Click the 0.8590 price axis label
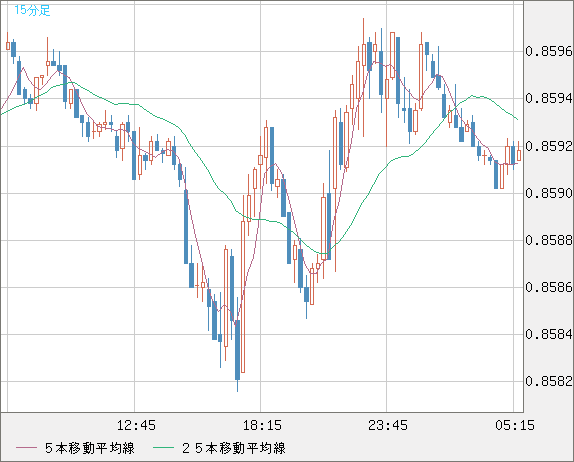 point(549,193)
